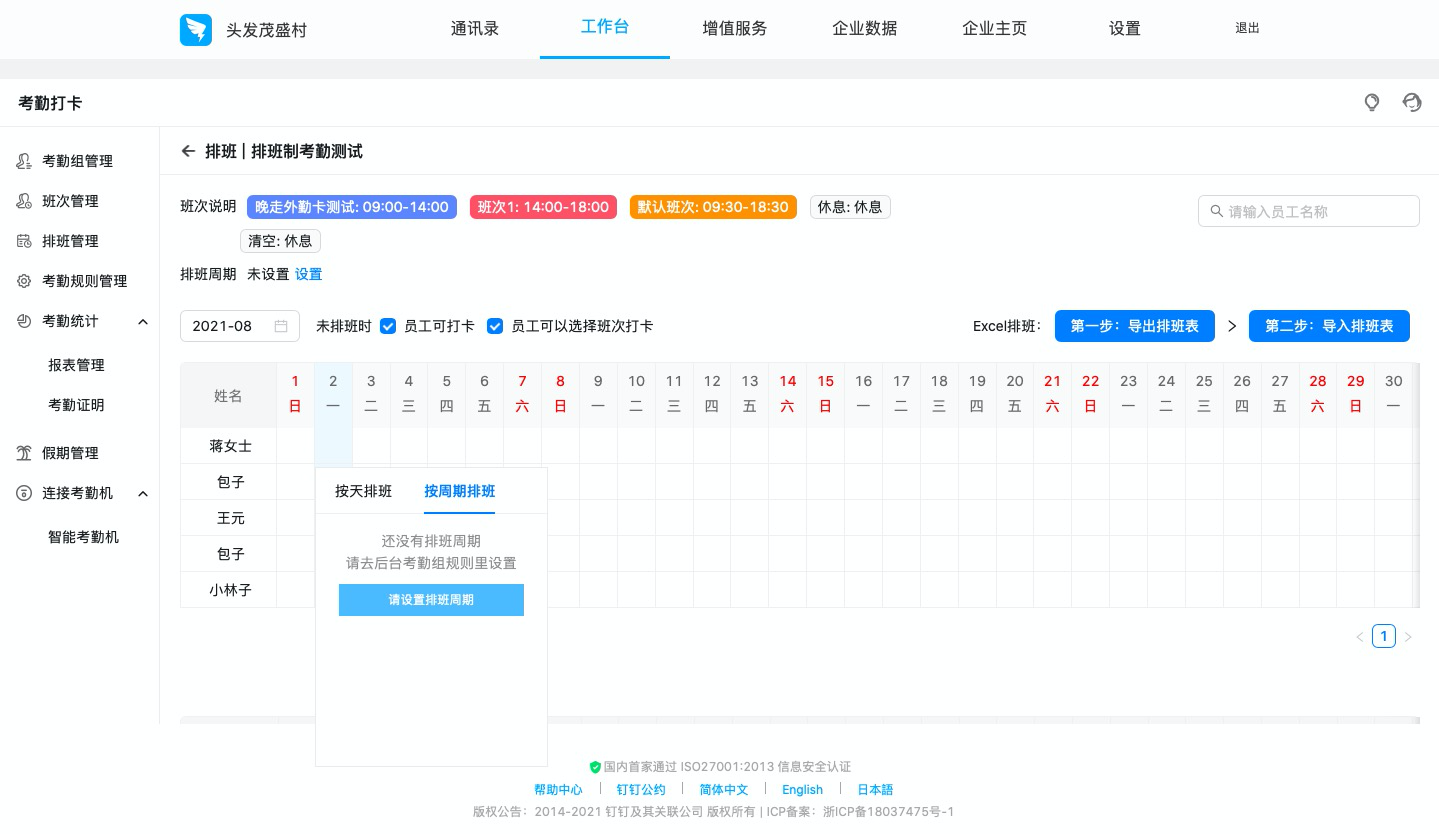The height and width of the screenshot is (834, 1439).
Task: Disable 员工可以选择班次打卡
Action: [495, 326]
